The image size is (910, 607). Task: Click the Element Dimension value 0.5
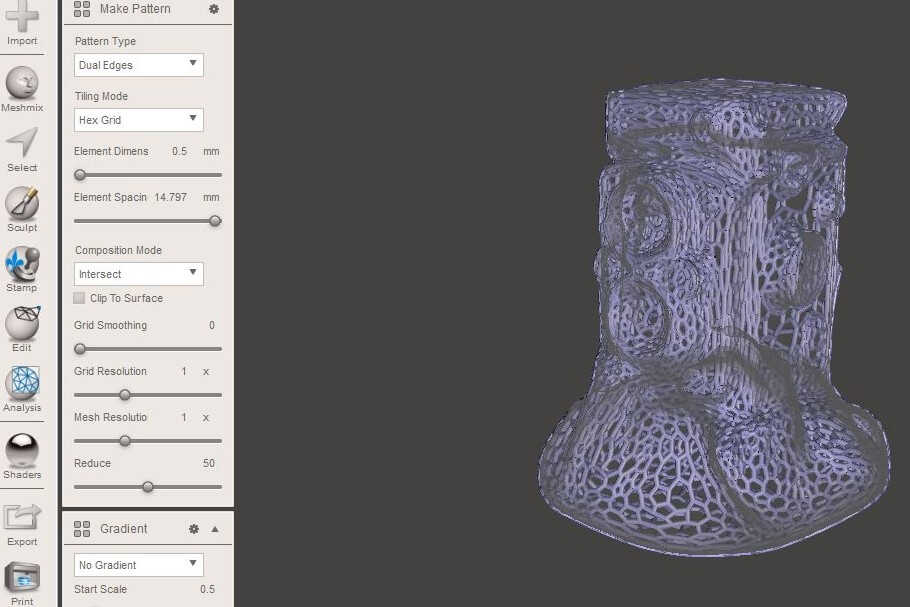pyautogui.click(x=179, y=151)
